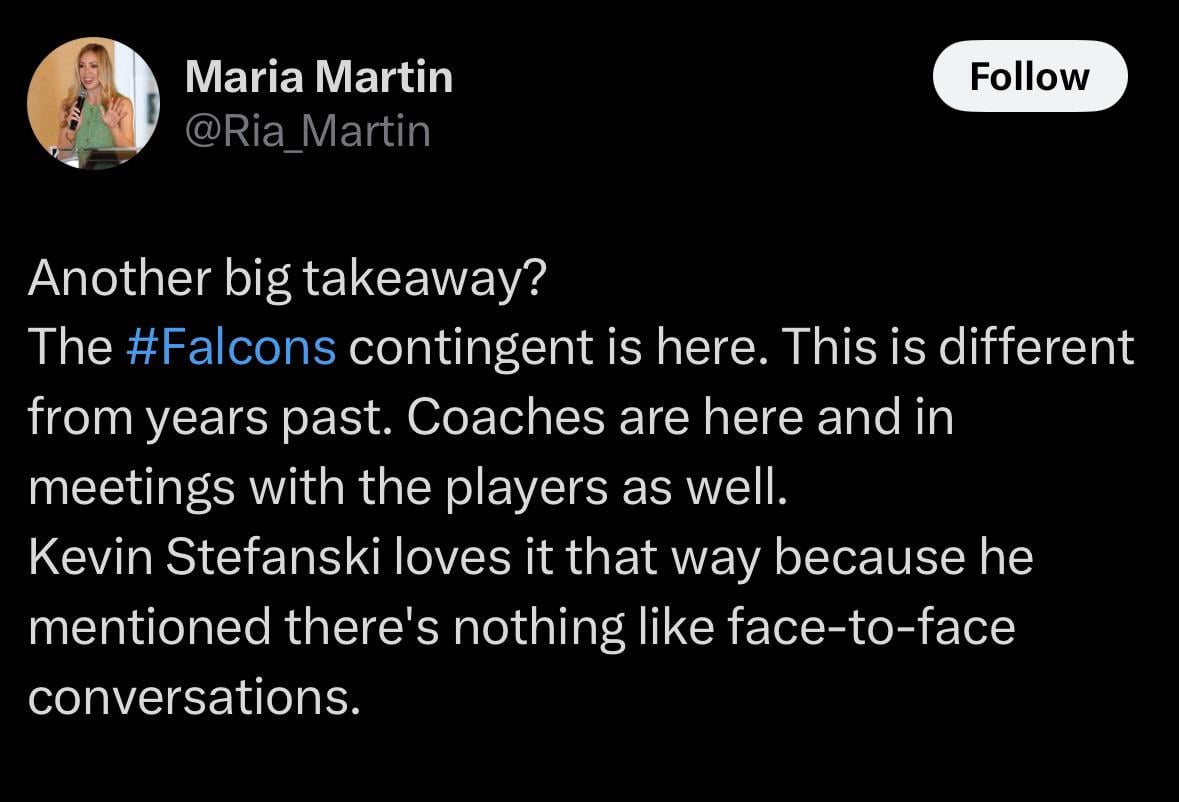Click the words "because he" in the tweet
The width and height of the screenshot is (1179, 802).
click(x=903, y=557)
